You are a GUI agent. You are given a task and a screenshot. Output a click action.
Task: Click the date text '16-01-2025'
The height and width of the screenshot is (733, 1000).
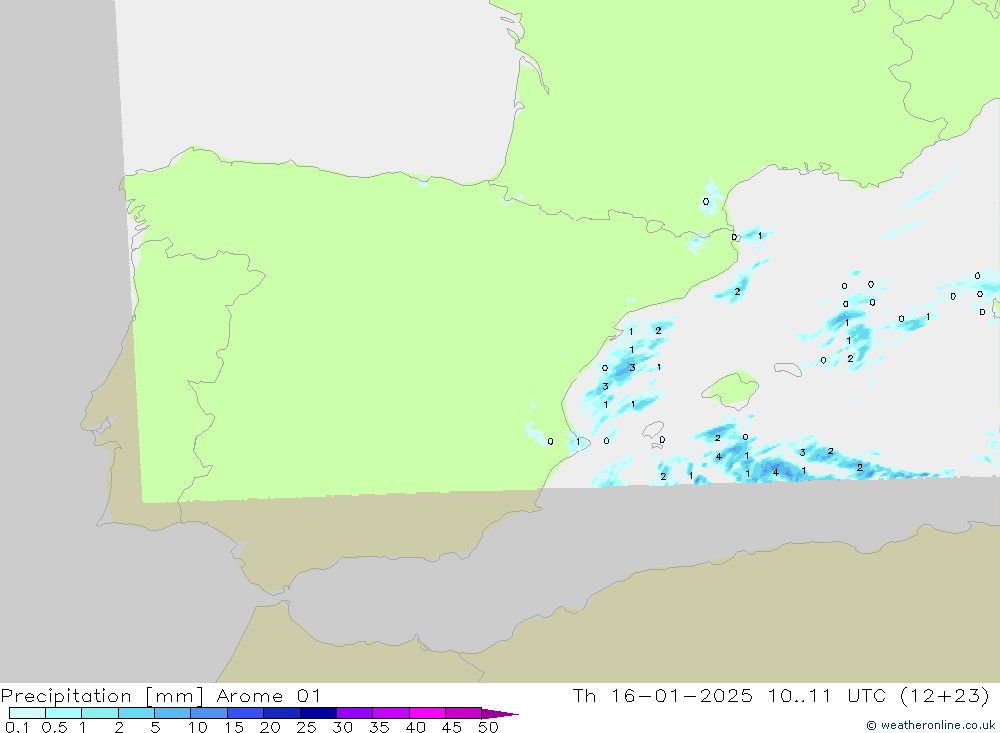pyautogui.click(x=682, y=695)
